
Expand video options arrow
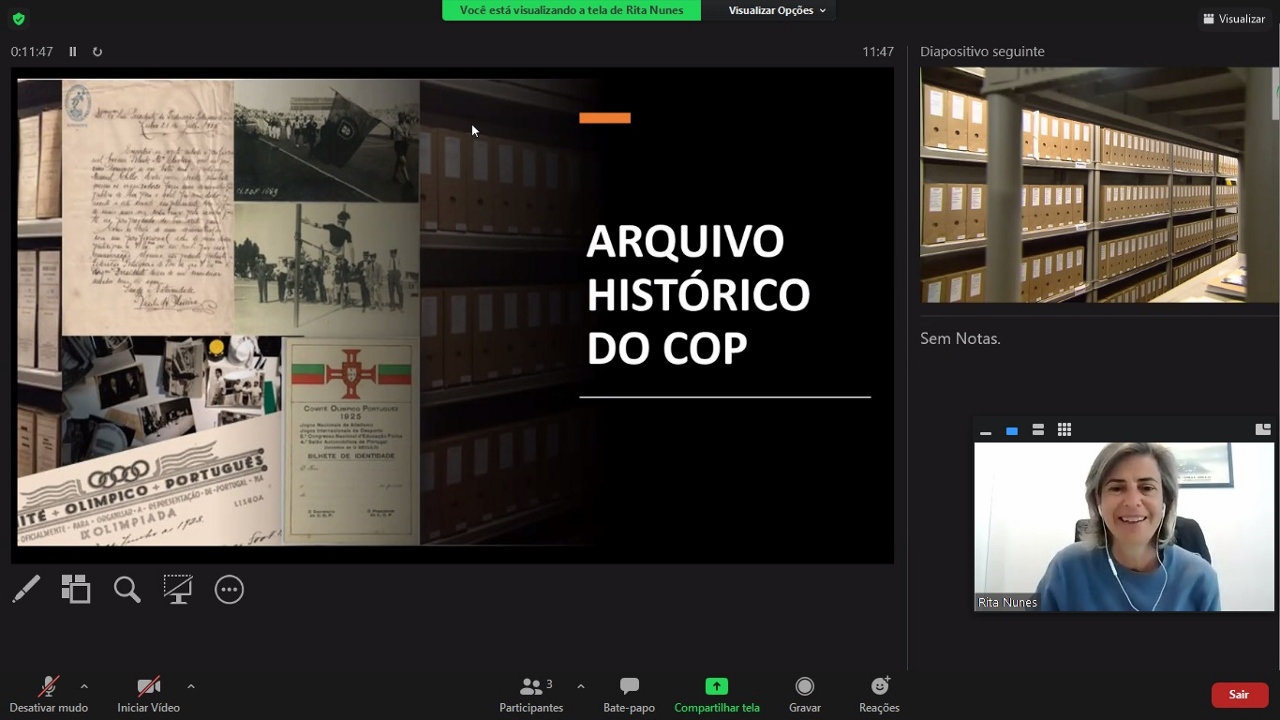point(191,686)
